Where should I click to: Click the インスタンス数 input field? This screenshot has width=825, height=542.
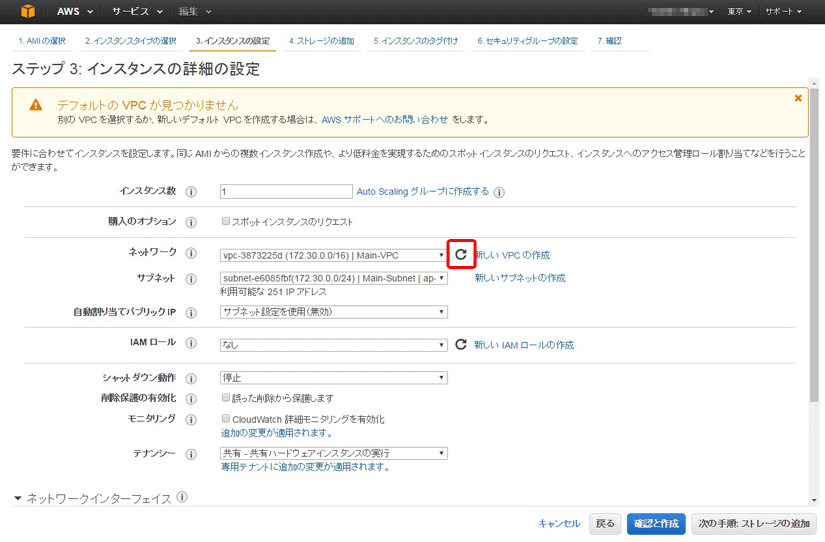pyautogui.click(x=286, y=192)
